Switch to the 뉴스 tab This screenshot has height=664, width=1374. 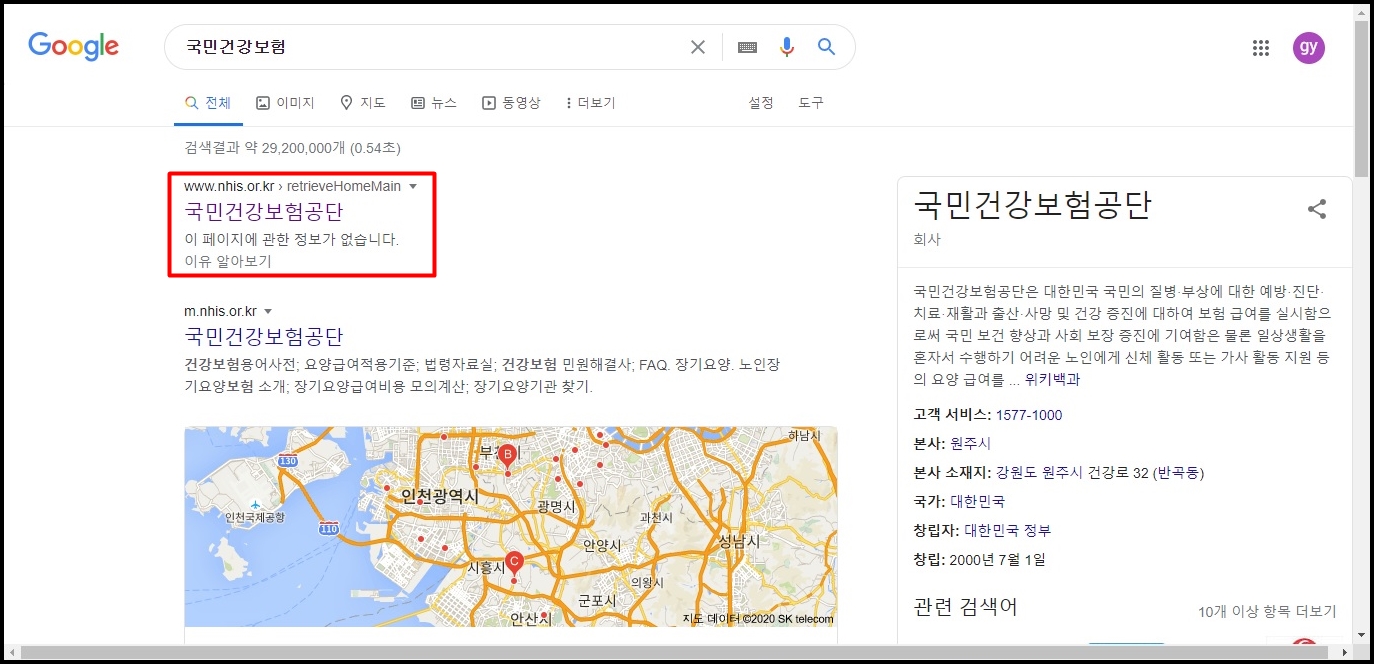click(434, 103)
